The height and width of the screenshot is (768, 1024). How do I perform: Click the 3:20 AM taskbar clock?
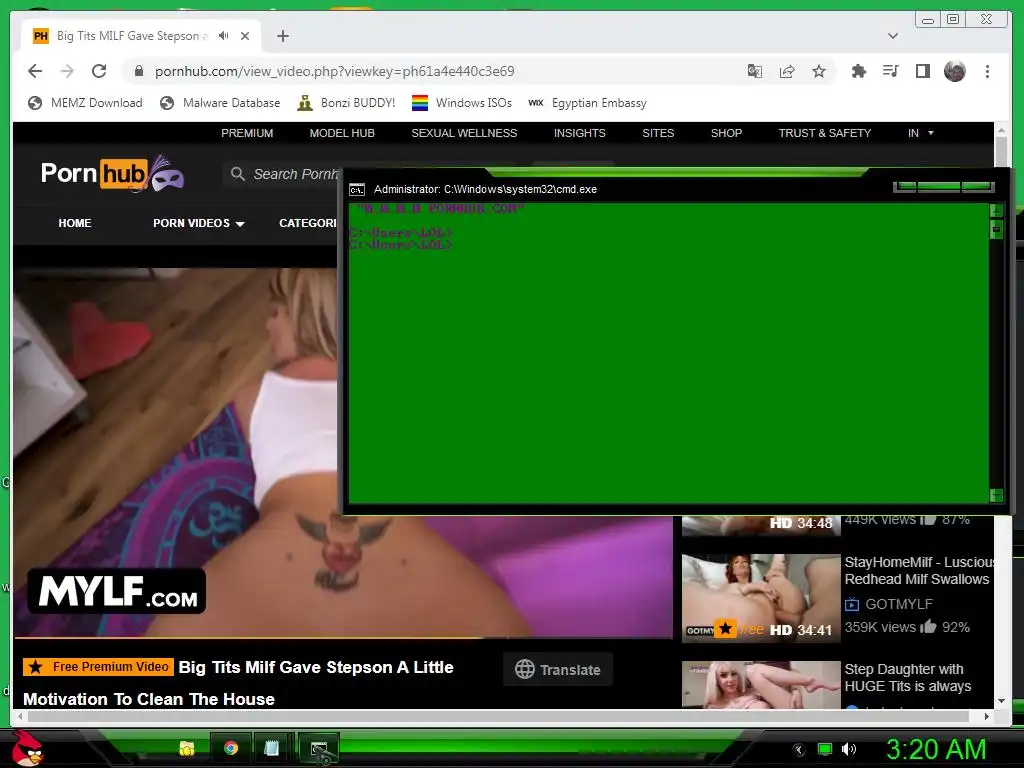point(936,749)
